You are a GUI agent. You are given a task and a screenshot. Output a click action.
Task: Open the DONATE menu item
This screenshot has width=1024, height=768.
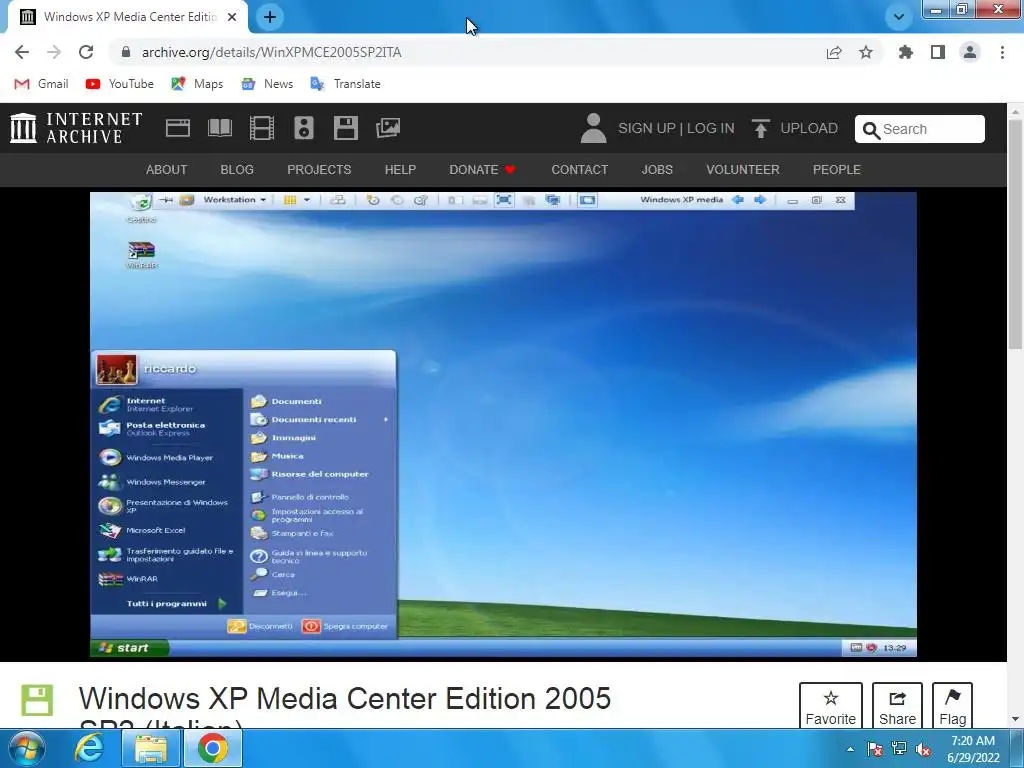482,170
